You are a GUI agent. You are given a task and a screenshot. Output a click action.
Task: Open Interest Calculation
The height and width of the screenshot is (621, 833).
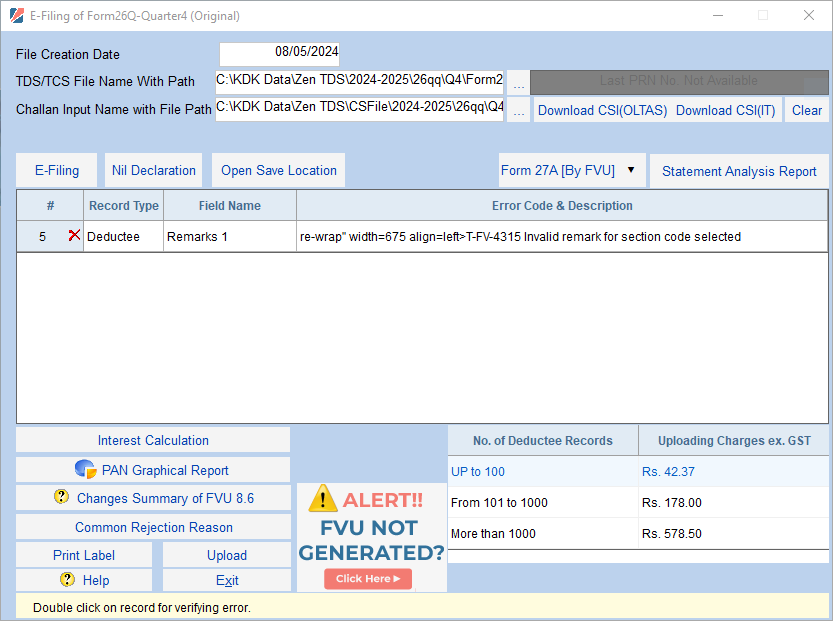[153, 440]
